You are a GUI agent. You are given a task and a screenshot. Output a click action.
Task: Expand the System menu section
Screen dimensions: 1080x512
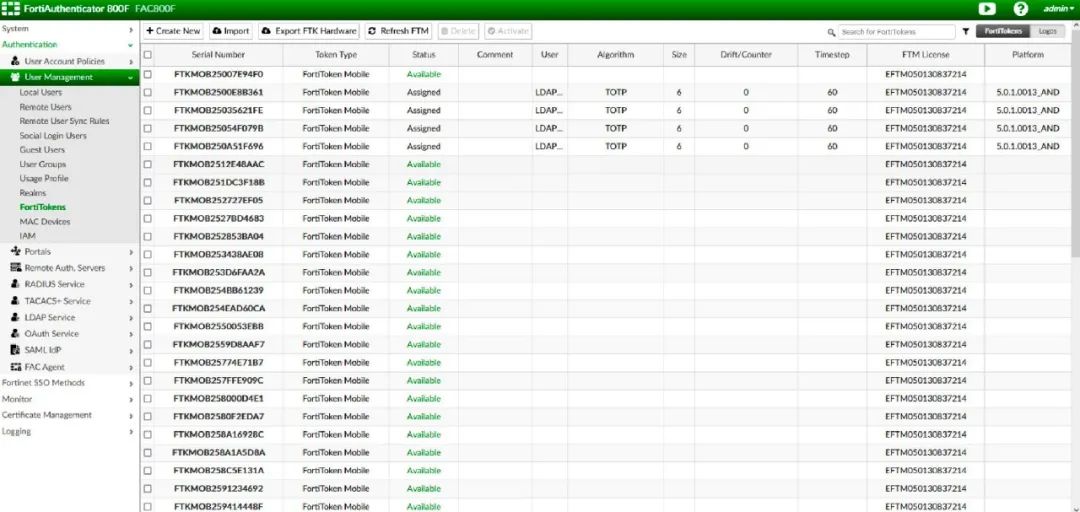pos(69,29)
